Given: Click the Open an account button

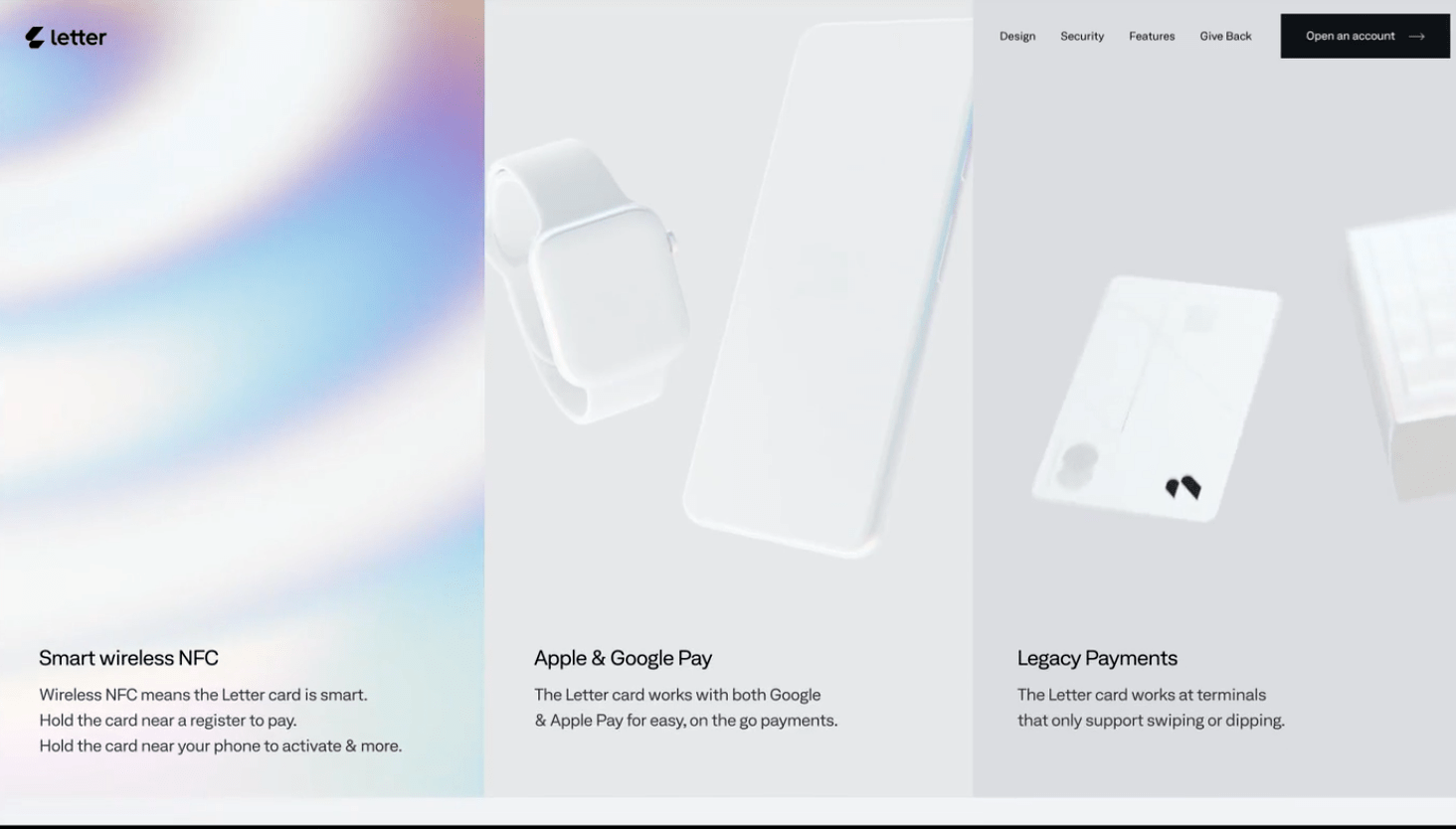Looking at the screenshot, I should [x=1365, y=36].
